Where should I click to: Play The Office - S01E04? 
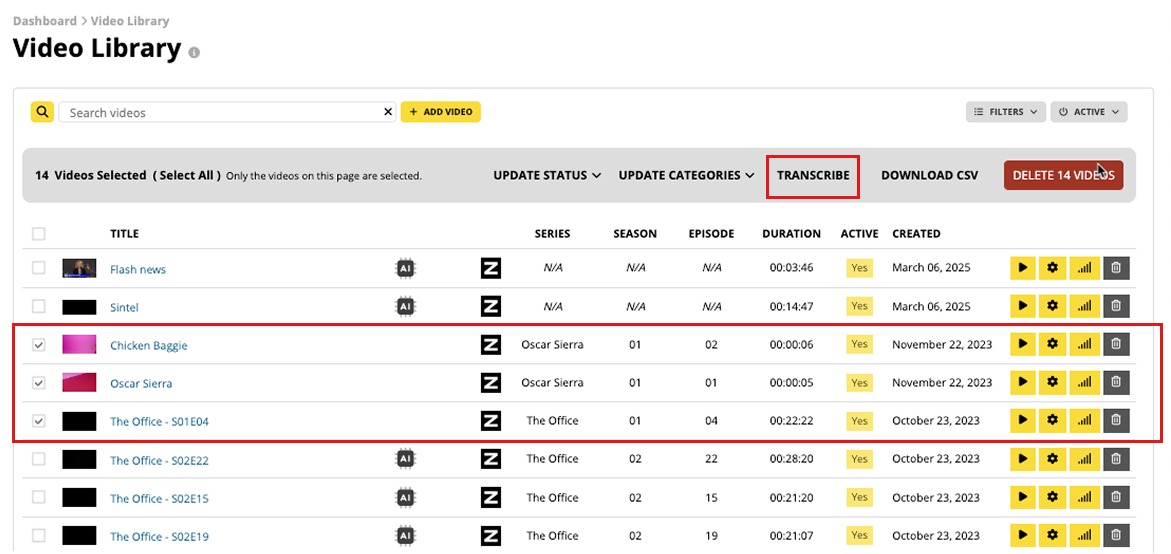point(1023,420)
